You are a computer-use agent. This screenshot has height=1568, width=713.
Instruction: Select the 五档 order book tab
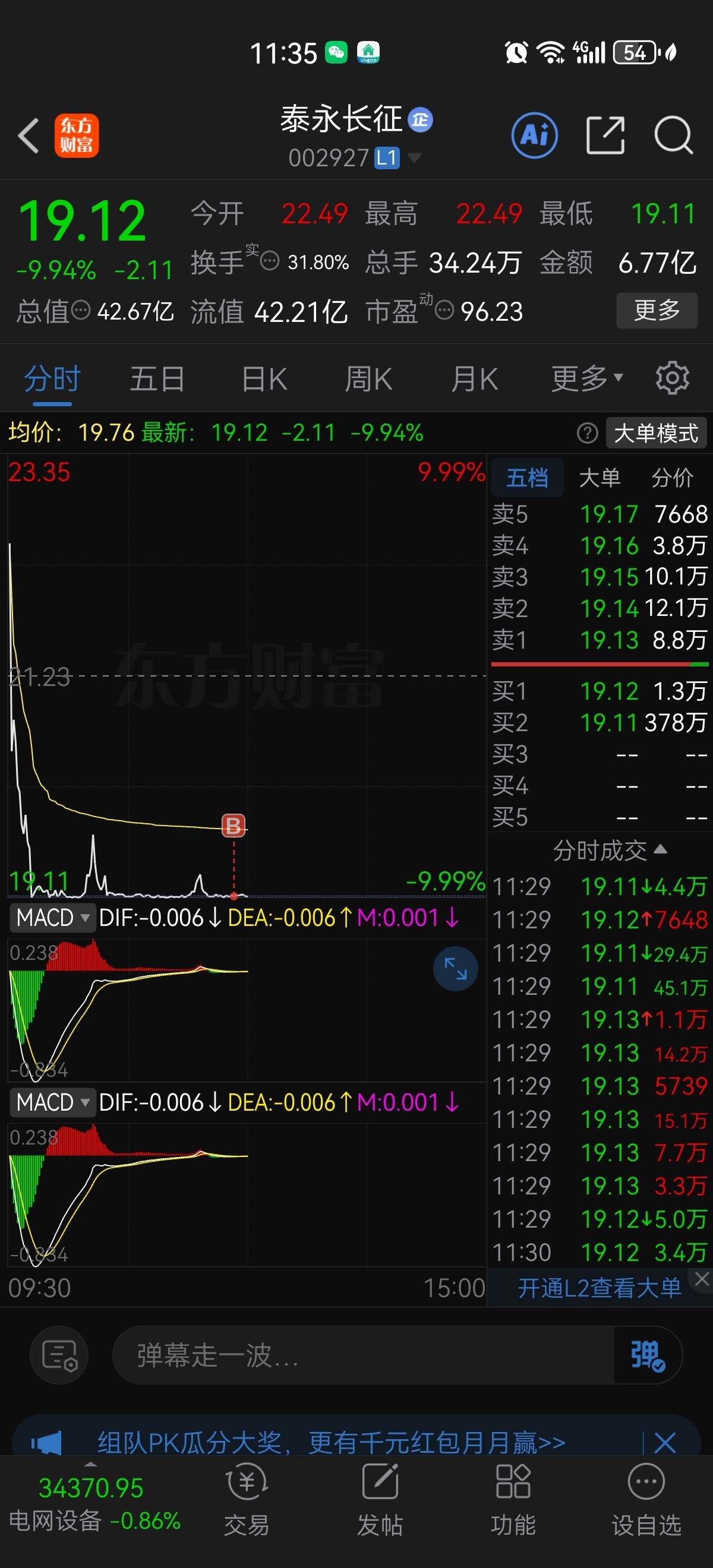coord(527,478)
